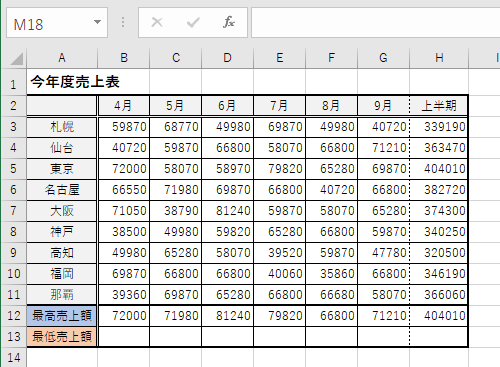
Task: Click the 374300 total for 大阪
Action: pyautogui.click(x=439, y=211)
